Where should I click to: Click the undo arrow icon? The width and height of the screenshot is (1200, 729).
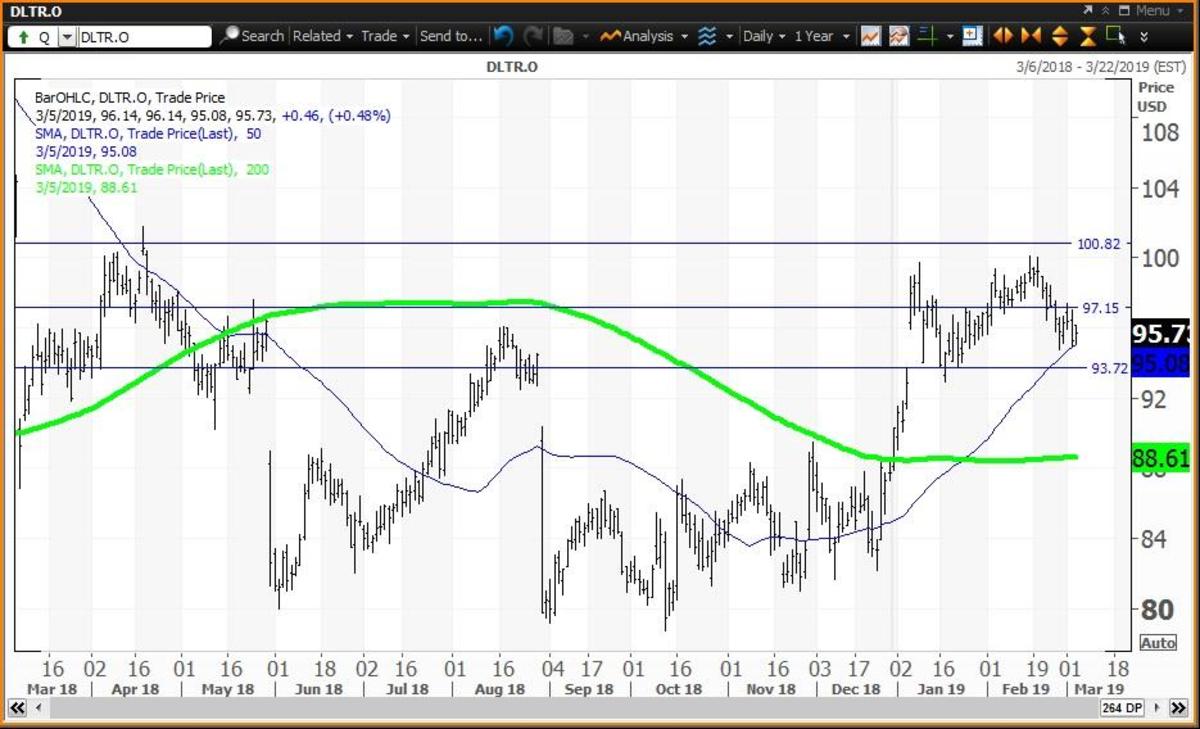click(503, 36)
